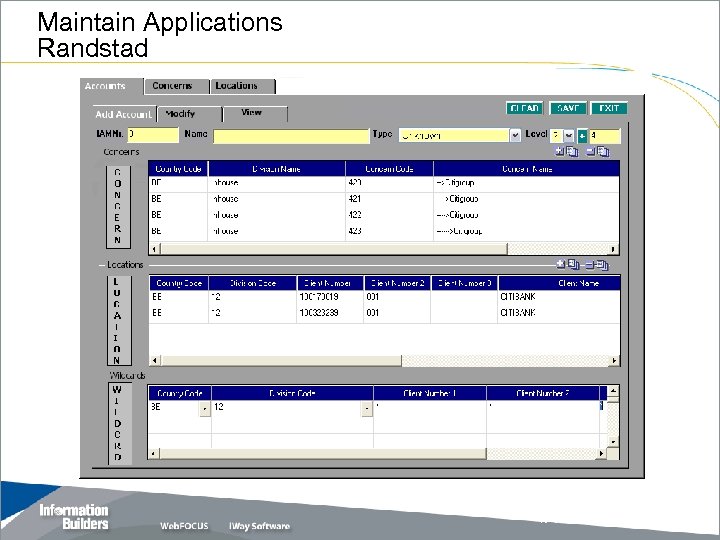
Task: Switch to the Locations tab
Action: pyautogui.click(x=236, y=86)
